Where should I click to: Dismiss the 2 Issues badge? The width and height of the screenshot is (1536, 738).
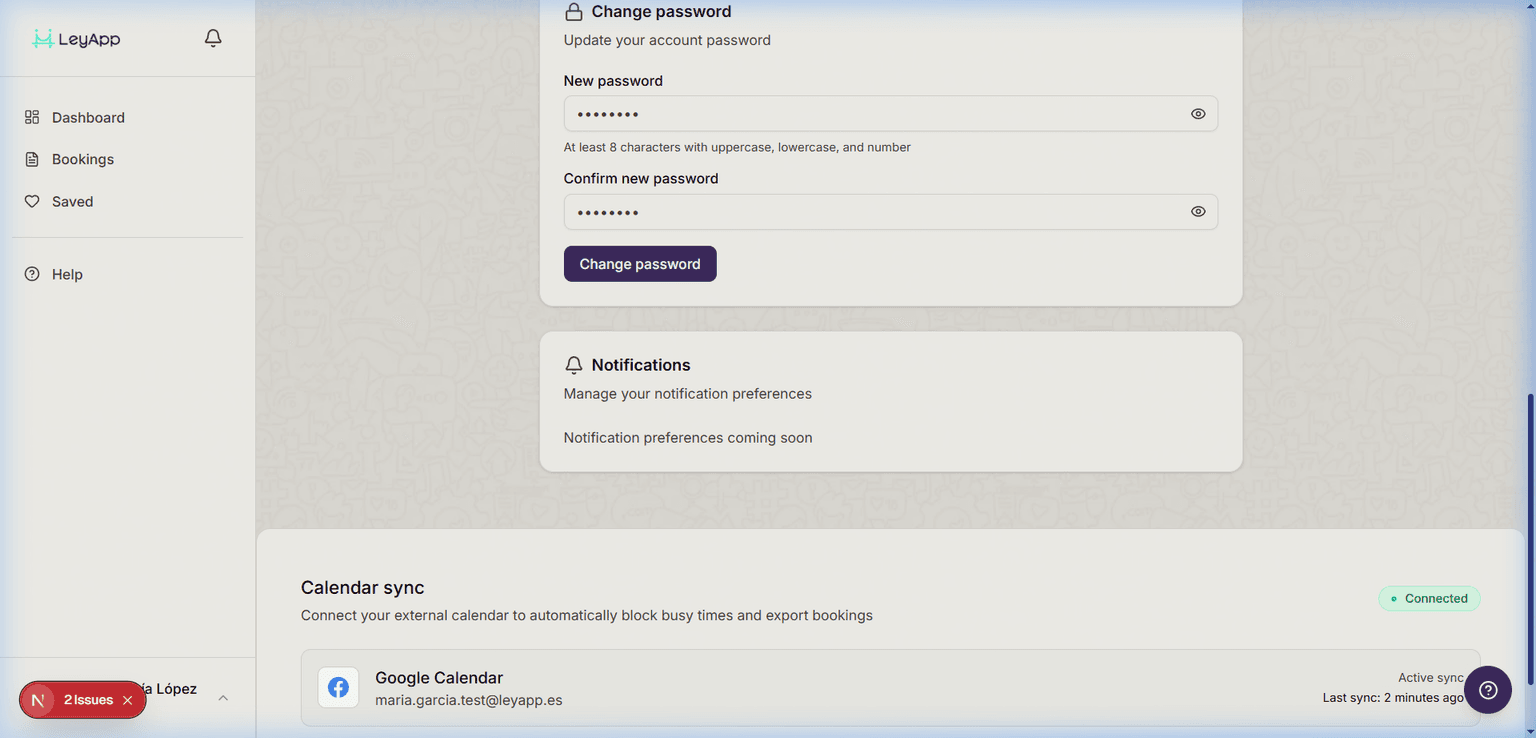pyautogui.click(x=127, y=700)
